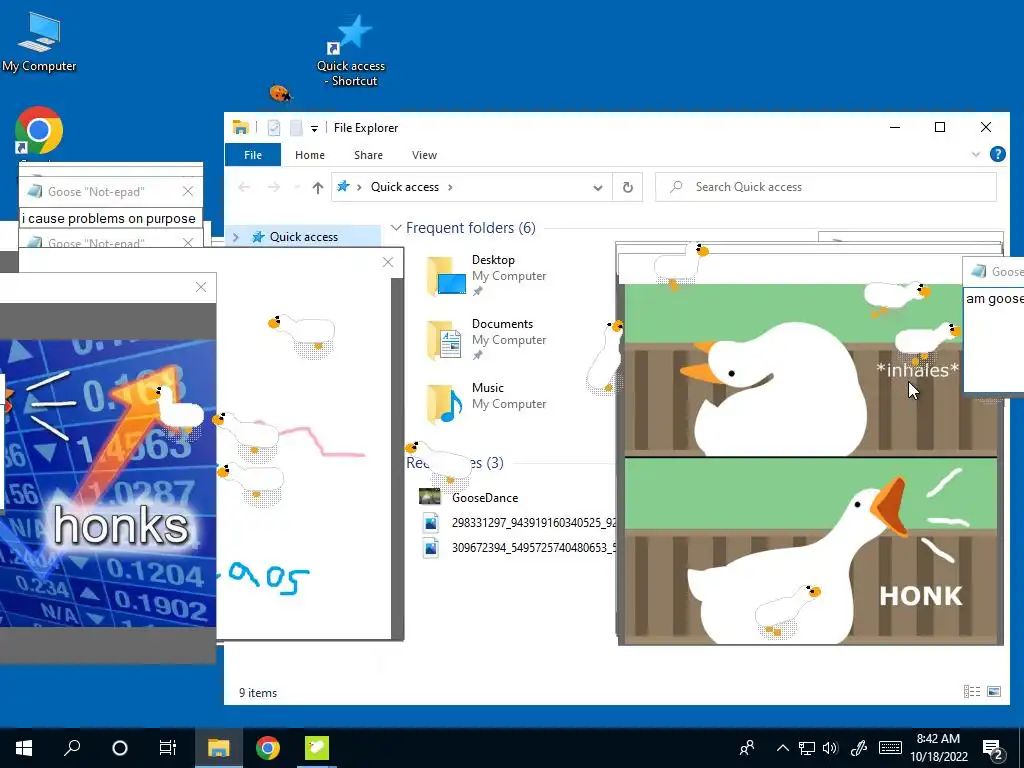Screen dimensions: 1024x768
Task: Select the GooseDance recent file
Action: tap(485, 498)
